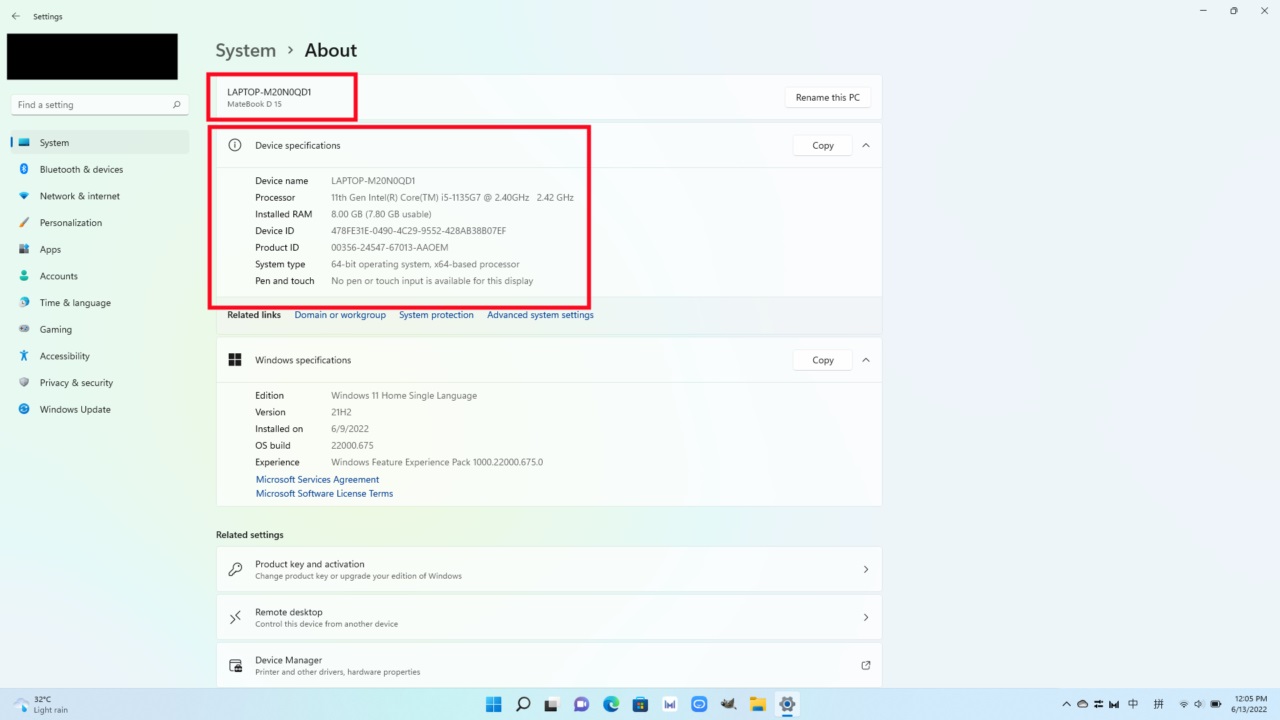Click the Find a setting search box

tap(99, 104)
